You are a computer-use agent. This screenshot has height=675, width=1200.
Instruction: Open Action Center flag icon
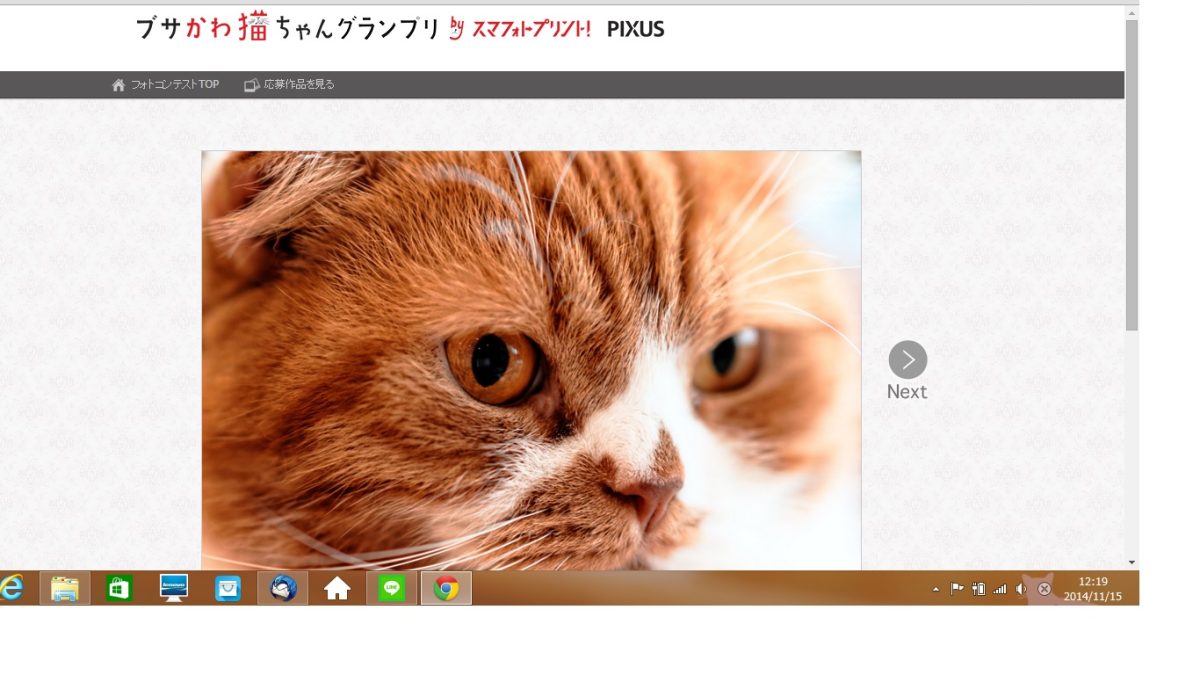point(957,589)
